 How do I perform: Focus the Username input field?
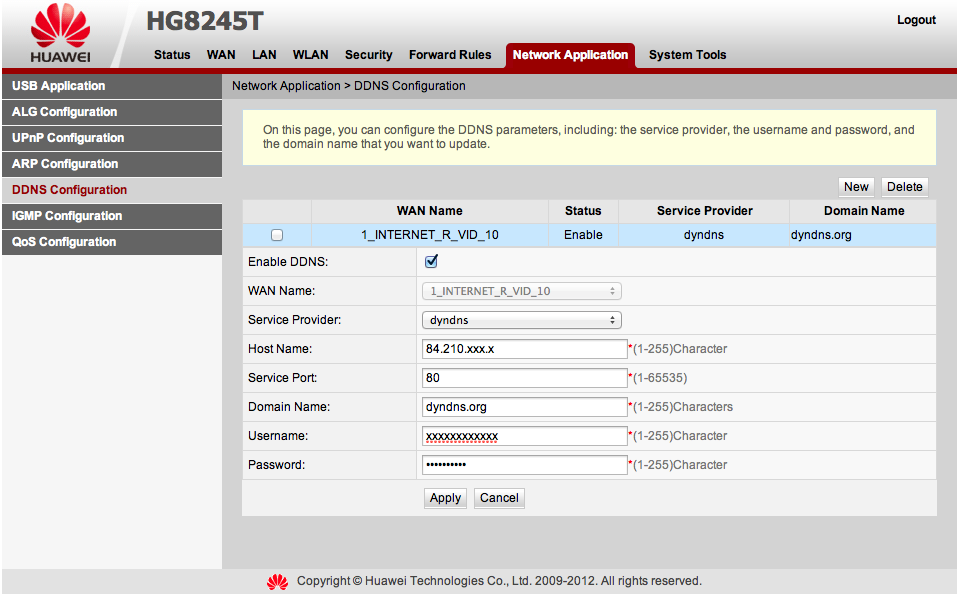(525, 436)
